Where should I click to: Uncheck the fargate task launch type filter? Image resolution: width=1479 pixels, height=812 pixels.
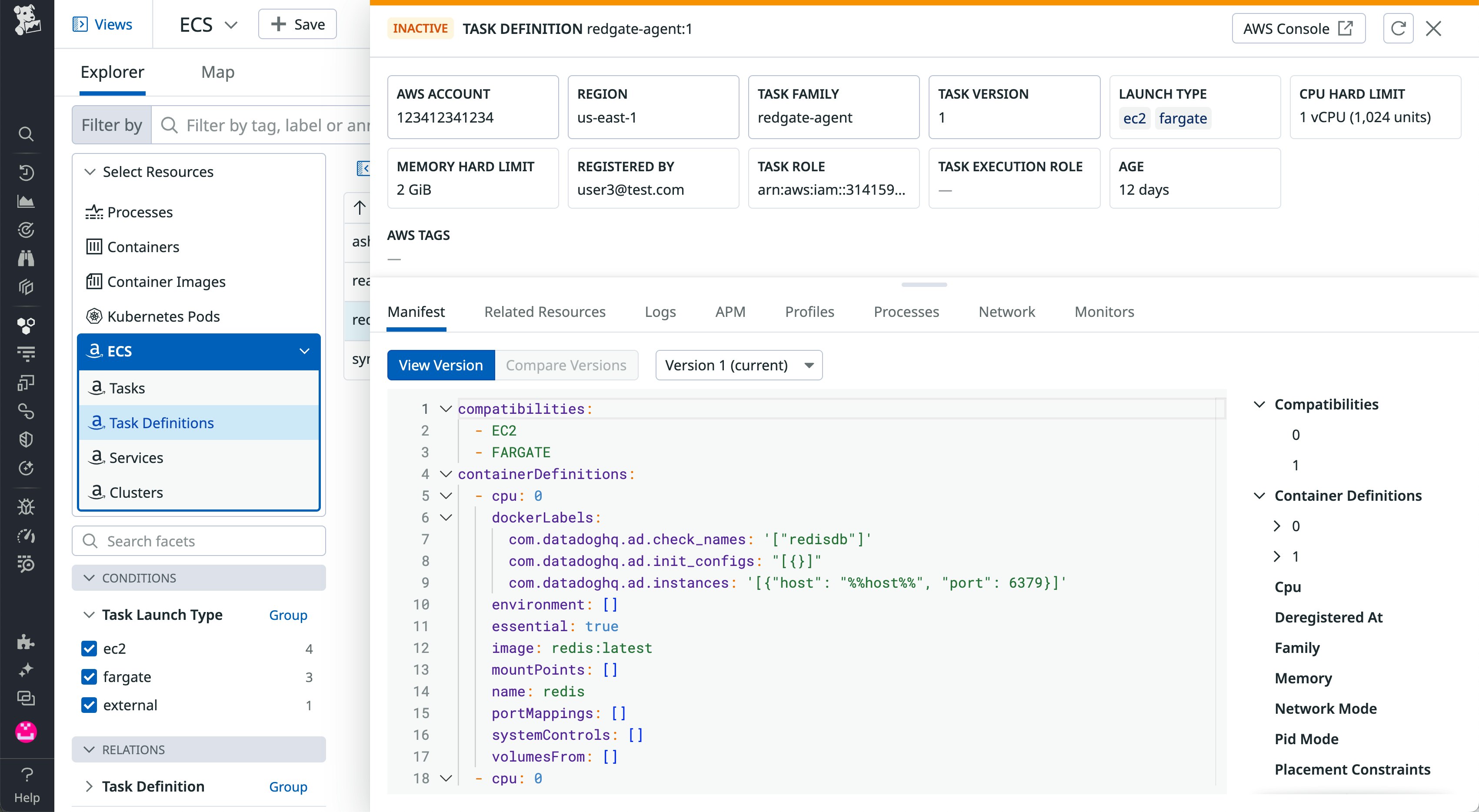click(89, 677)
